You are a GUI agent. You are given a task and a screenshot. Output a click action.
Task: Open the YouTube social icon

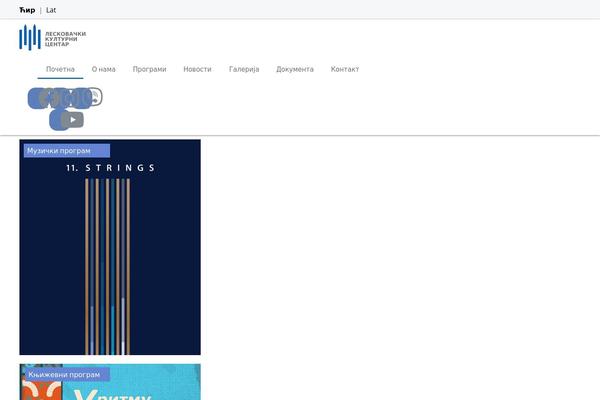72,119
